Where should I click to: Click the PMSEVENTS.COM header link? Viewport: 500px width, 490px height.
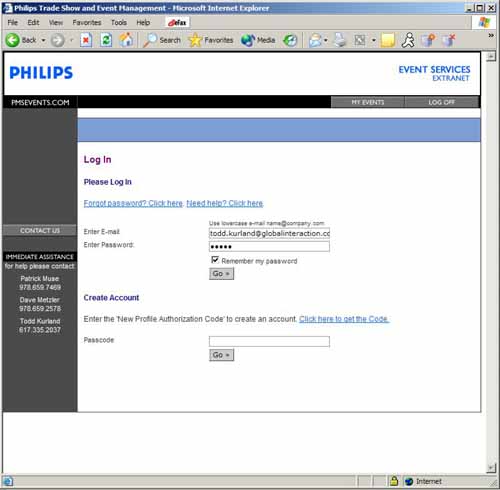point(40,102)
